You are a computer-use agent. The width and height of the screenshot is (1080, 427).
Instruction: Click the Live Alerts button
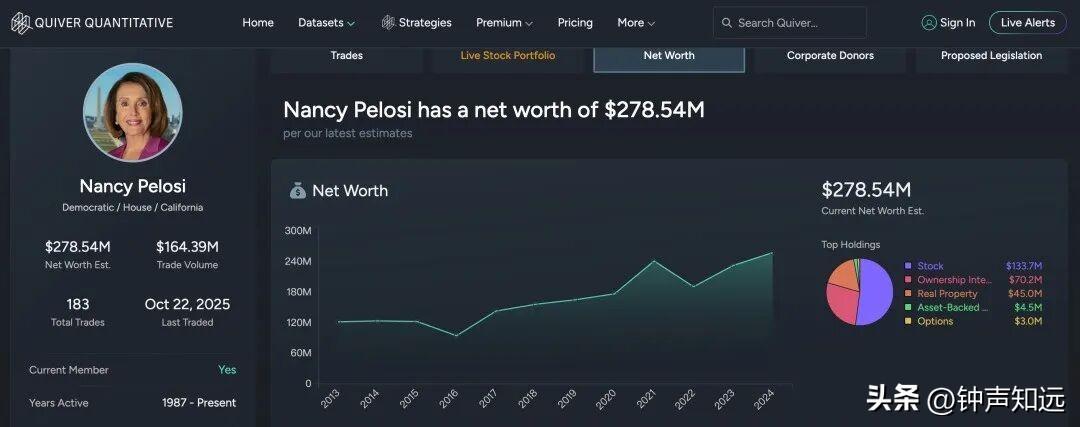tap(1027, 23)
